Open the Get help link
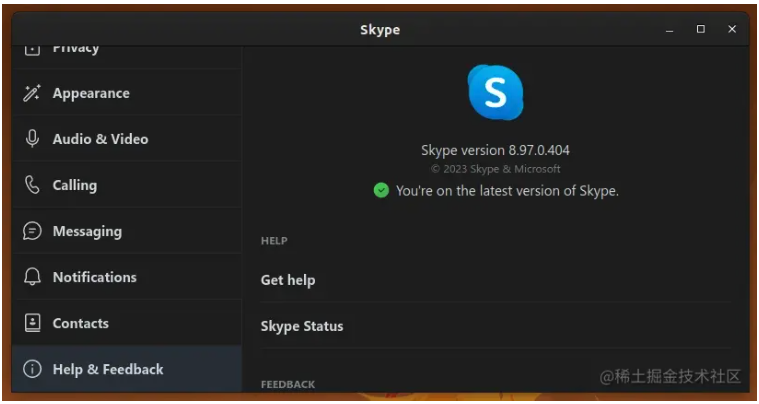This screenshot has width=759, height=404. (496, 280)
